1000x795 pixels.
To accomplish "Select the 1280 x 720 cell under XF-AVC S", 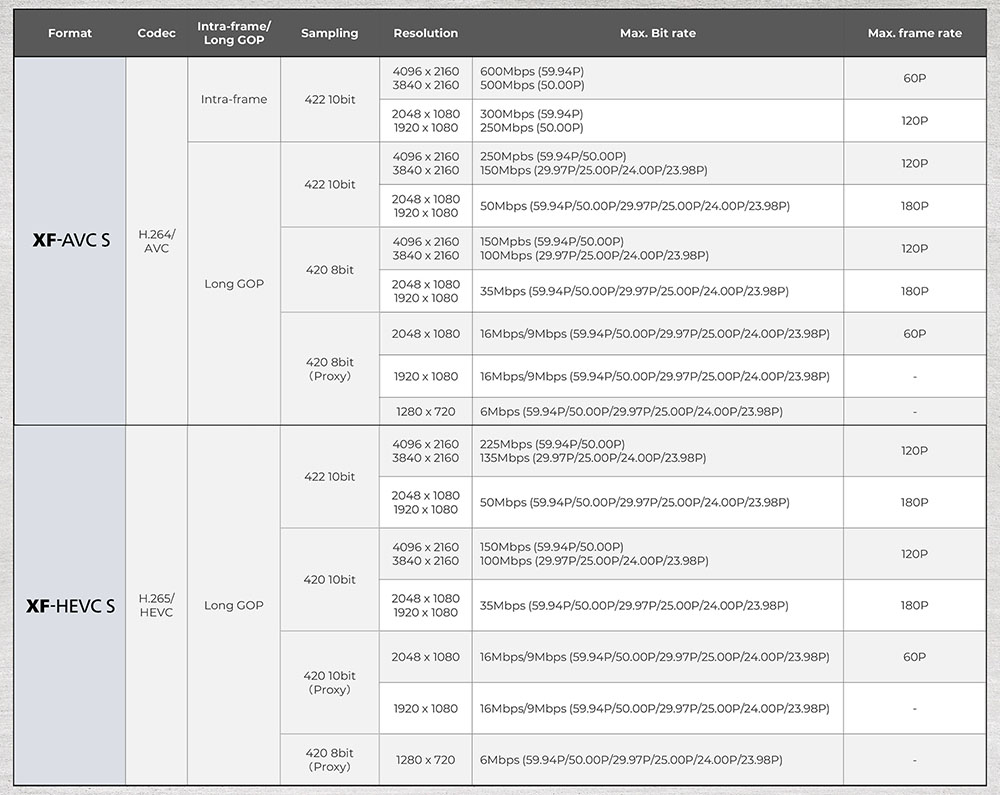I will [425, 411].
